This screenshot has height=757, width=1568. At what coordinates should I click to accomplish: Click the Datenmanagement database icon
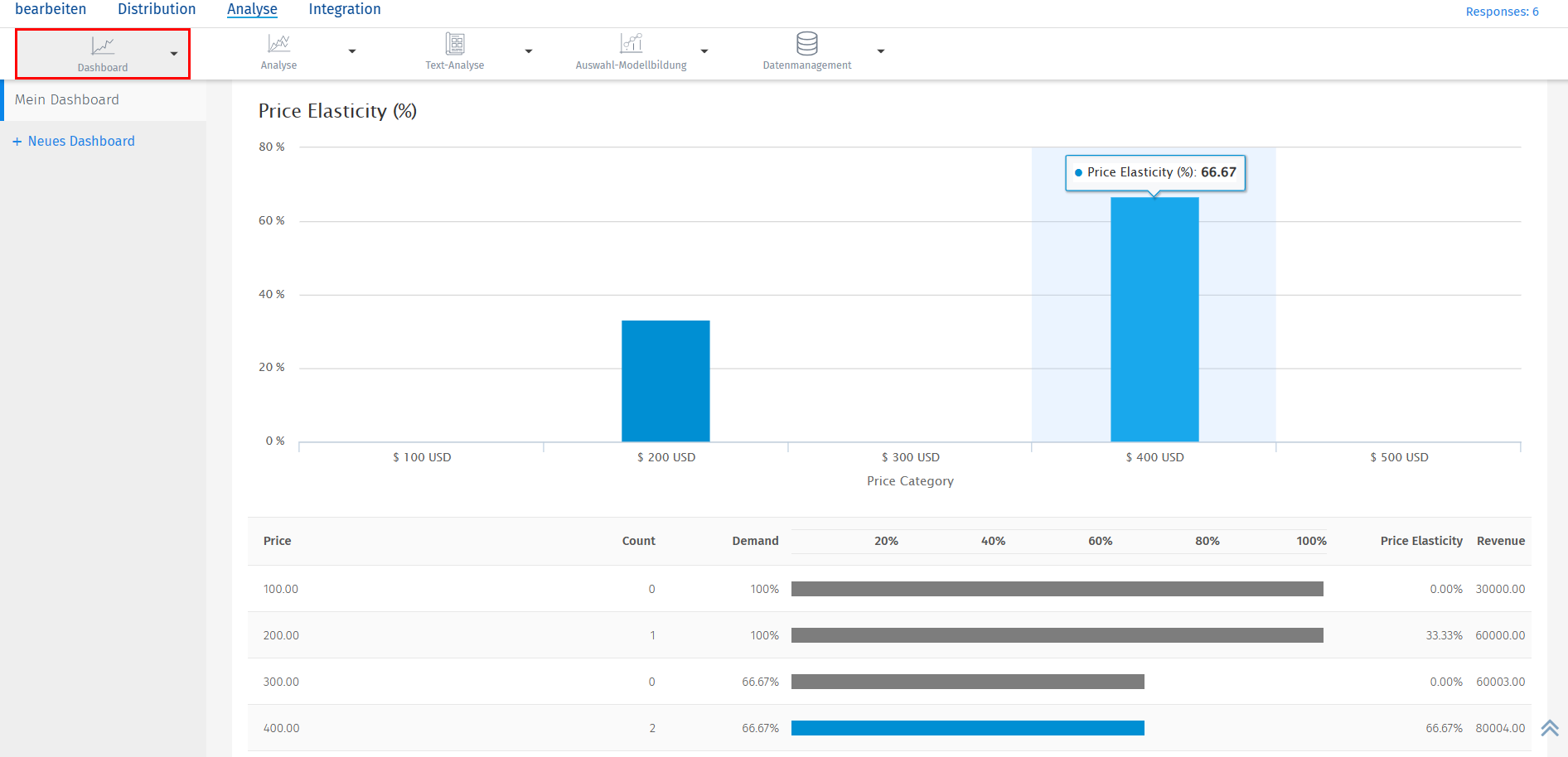tap(806, 43)
